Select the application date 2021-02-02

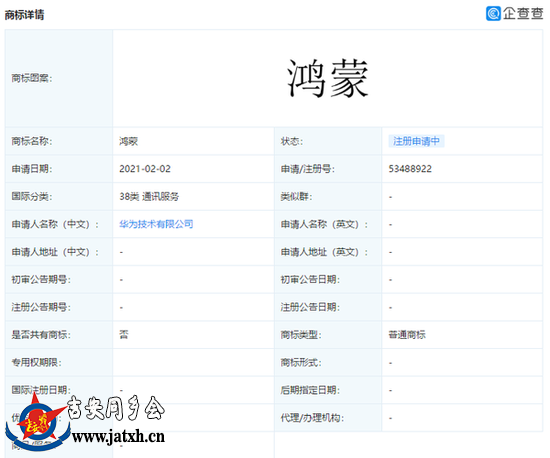(145, 169)
